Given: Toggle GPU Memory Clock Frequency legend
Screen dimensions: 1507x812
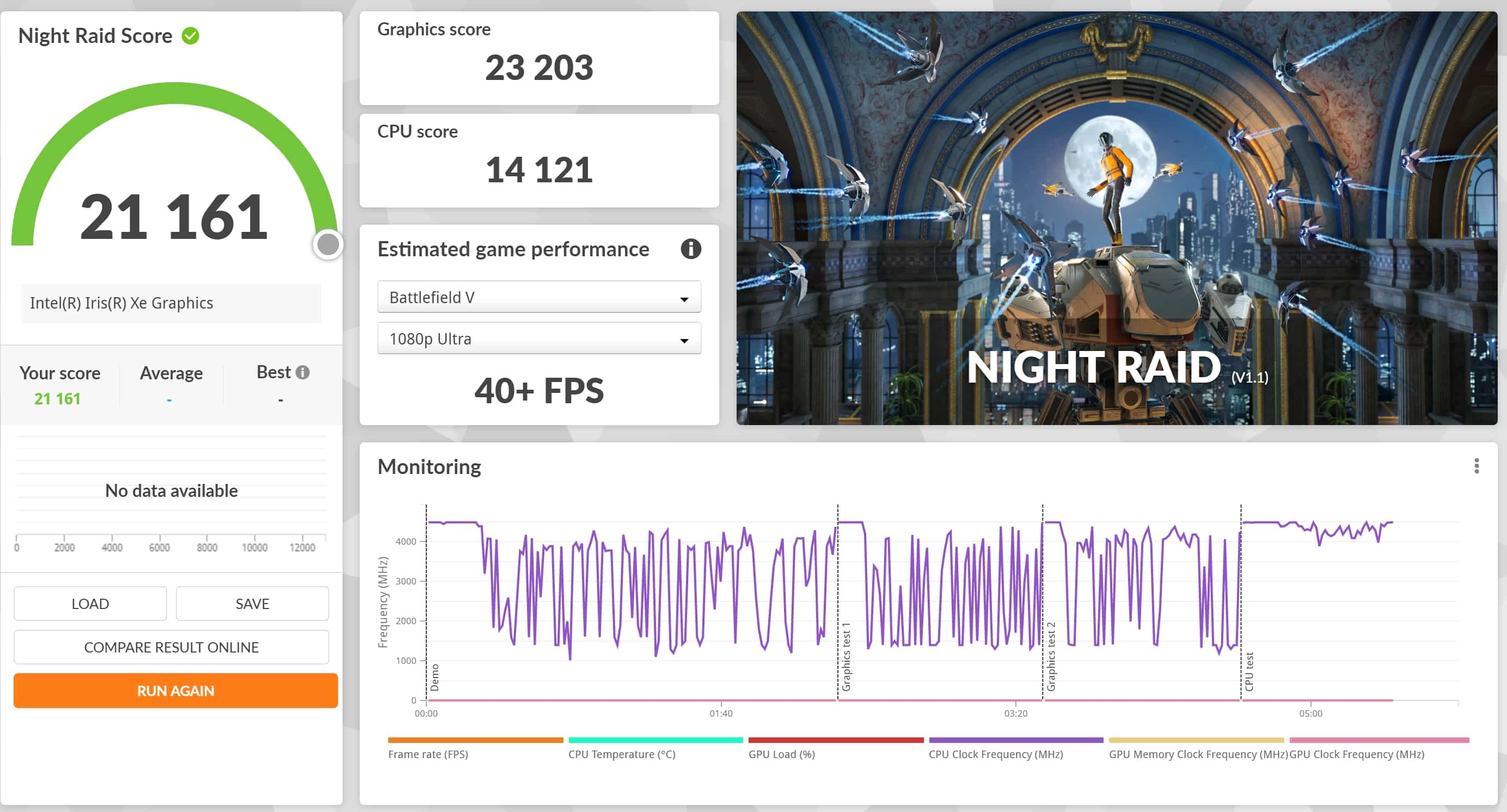Looking at the screenshot, I should click(1198, 754).
